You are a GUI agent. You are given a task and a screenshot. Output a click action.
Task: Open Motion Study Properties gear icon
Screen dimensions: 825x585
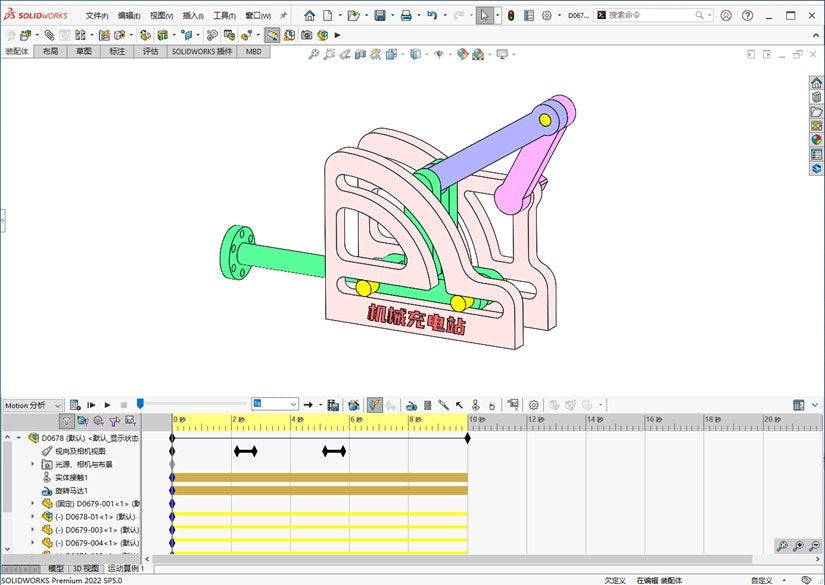[x=534, y=405]
